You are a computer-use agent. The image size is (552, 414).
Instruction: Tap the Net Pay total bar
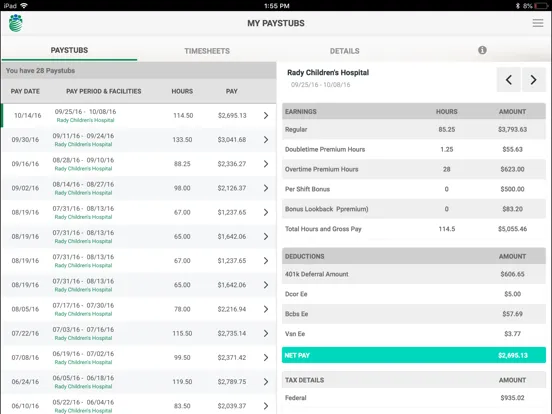pyautogui.click(x=414, y=355)
